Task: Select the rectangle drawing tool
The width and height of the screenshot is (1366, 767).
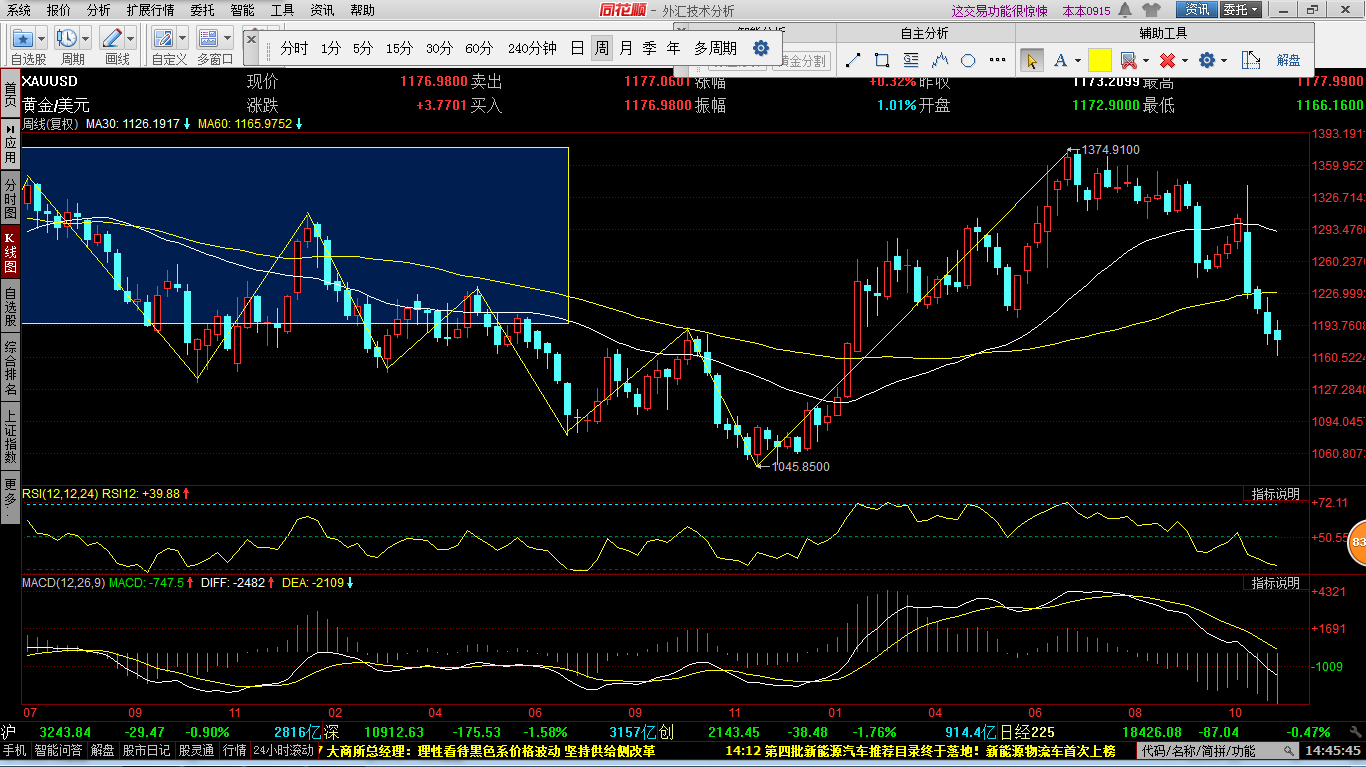Action: pos(882,60)
